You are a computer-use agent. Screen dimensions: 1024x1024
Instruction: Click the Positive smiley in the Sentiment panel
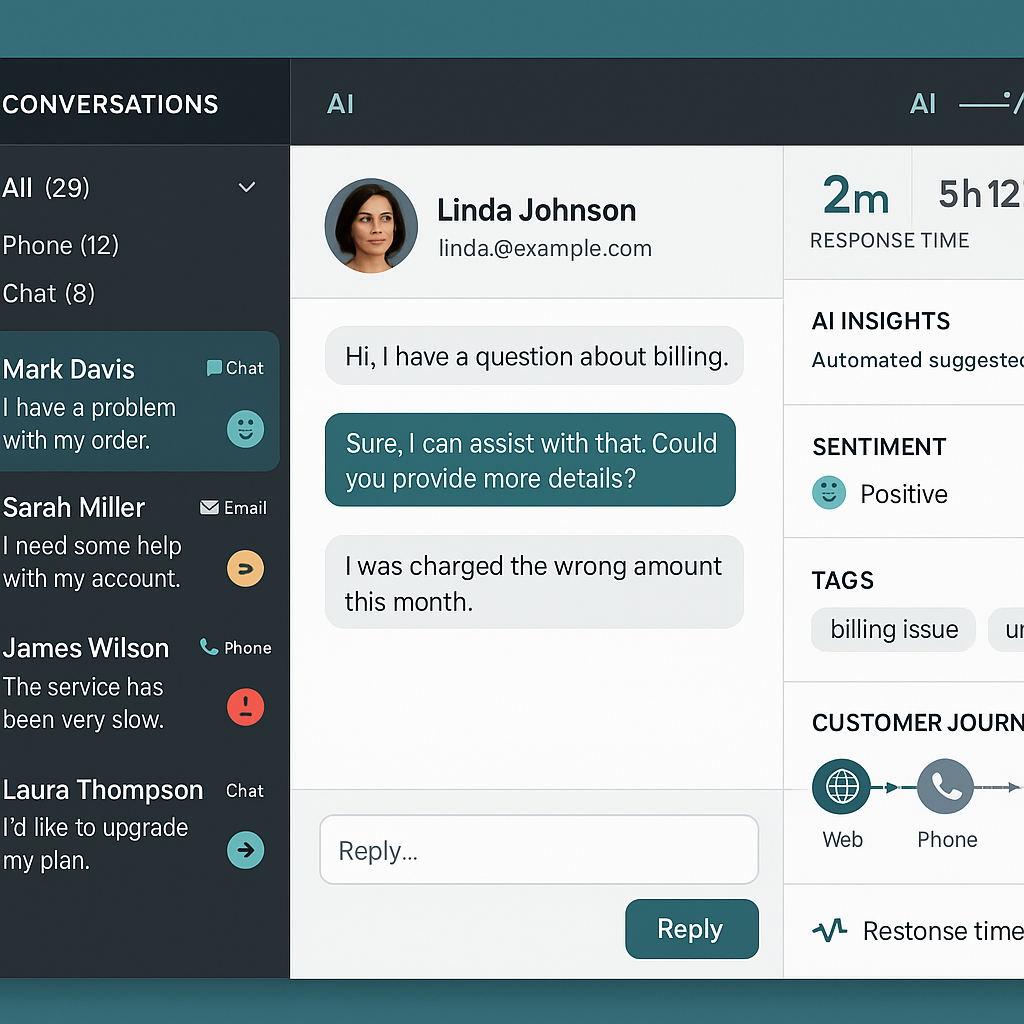point(828,493)
